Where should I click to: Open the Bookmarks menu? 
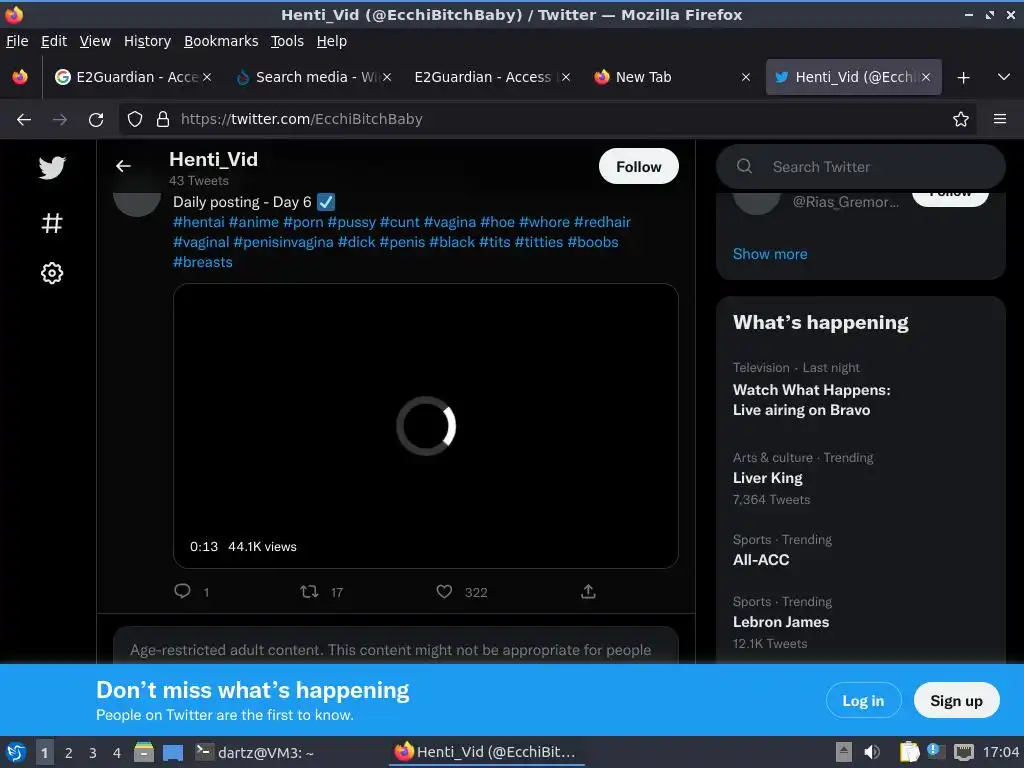(221, 41)
